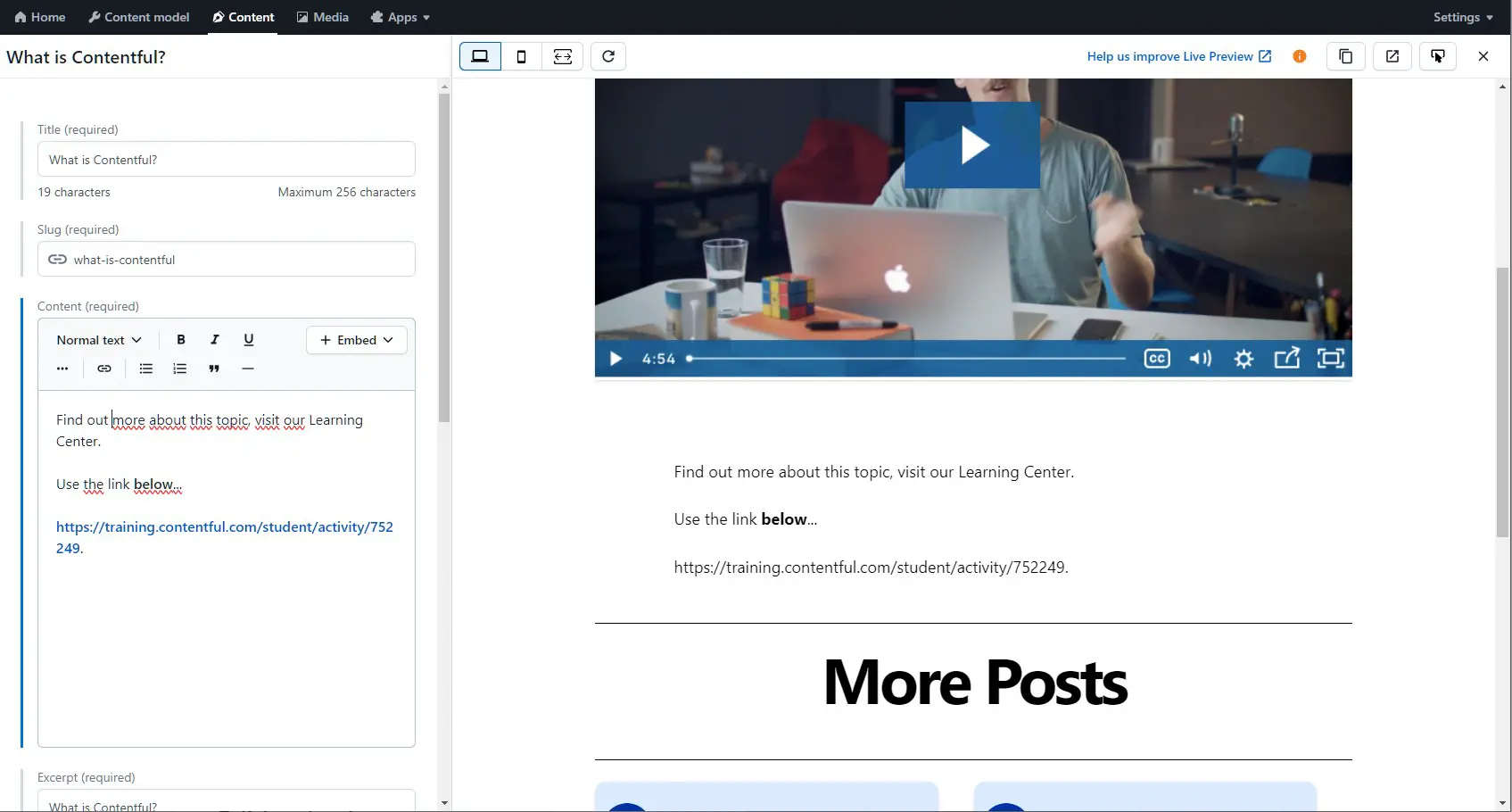Edit the Slug input field
This screenshot has width=1512, height=812.
point(227,260)
